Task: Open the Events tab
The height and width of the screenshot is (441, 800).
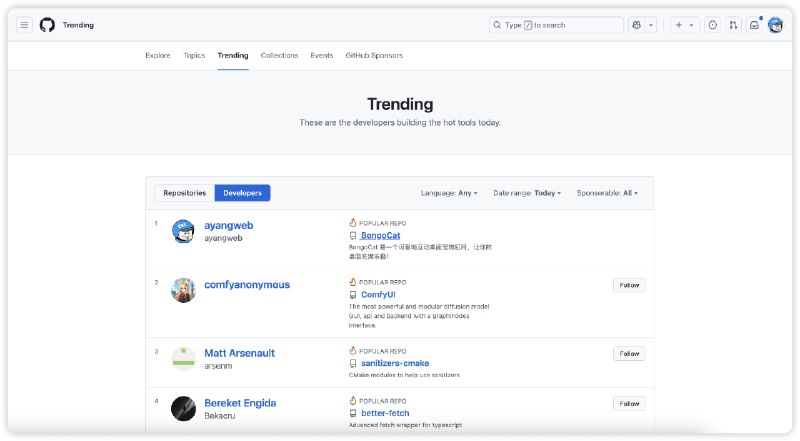Action: [321, 55]
